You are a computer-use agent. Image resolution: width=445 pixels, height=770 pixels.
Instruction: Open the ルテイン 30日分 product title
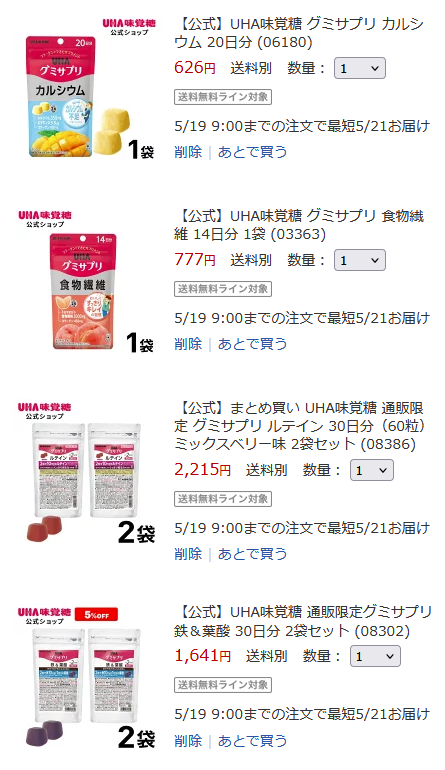click(x=301, y=426)
